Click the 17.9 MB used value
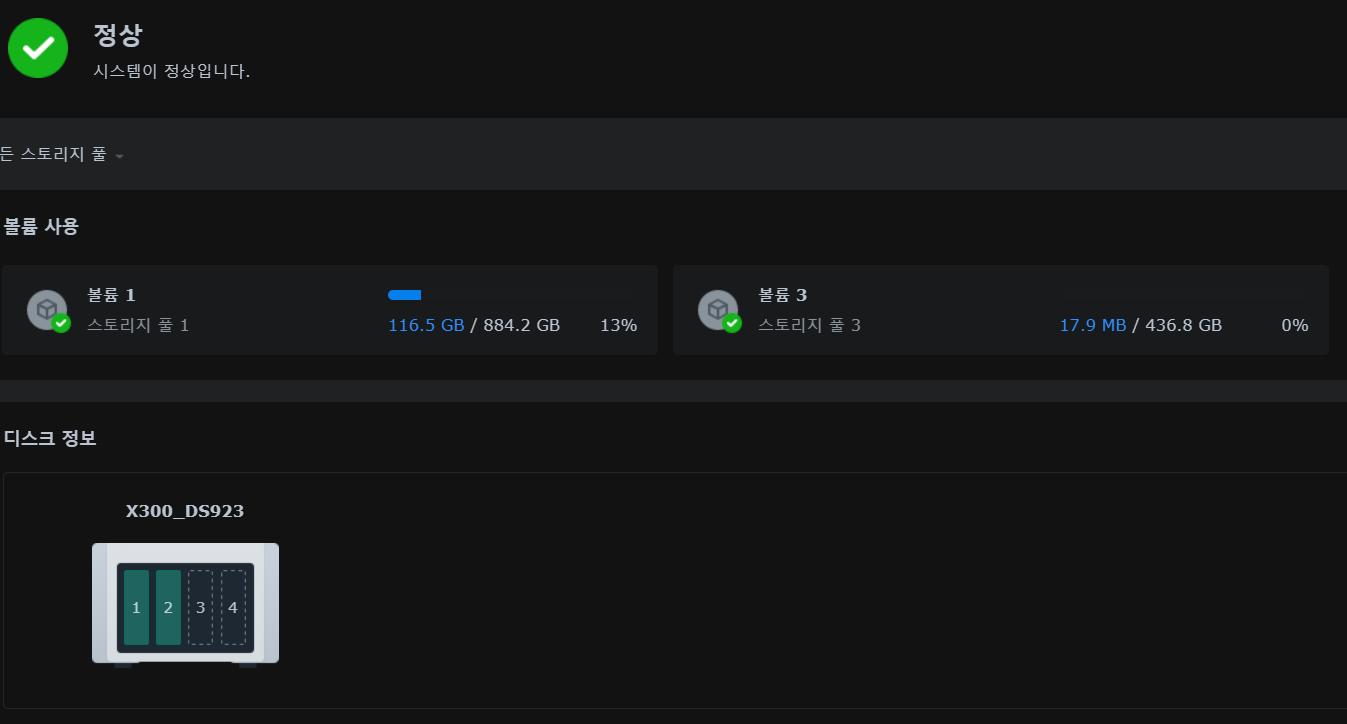Image resolution: width=1347 pixels, height=724 pixels. 1093,325
